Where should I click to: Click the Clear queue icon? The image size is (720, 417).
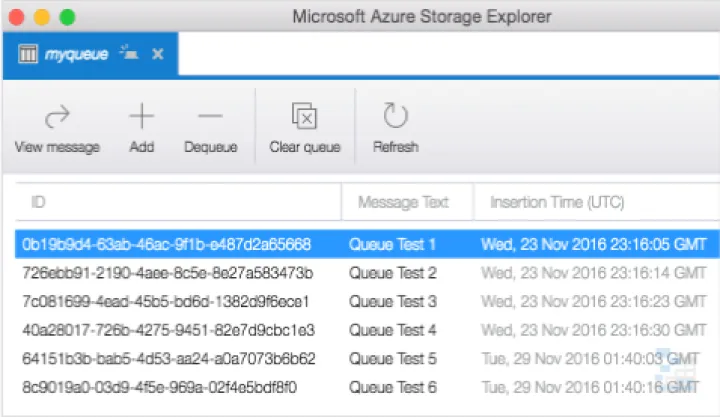pyautogui.click(x=304, y=117)
